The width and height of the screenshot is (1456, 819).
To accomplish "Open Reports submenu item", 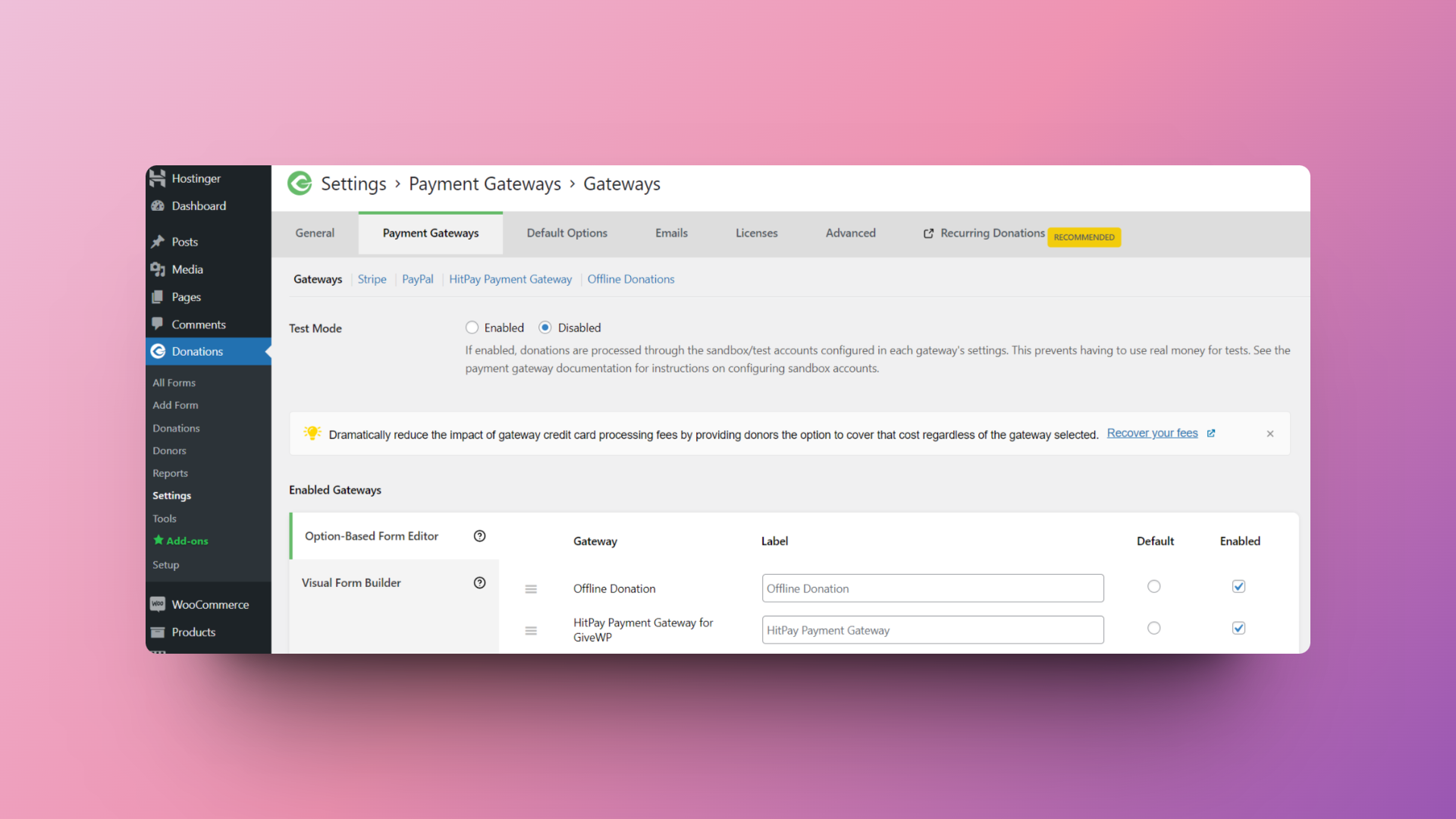I will (170, 473).
